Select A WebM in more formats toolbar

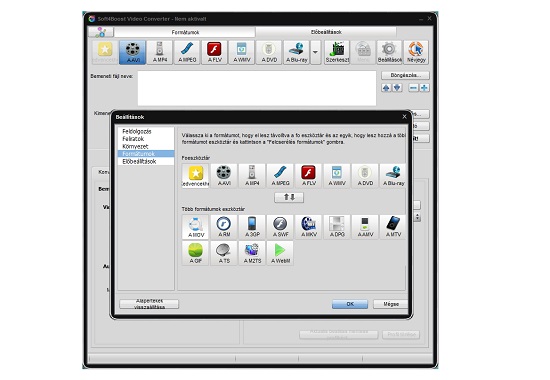point(280,253)
